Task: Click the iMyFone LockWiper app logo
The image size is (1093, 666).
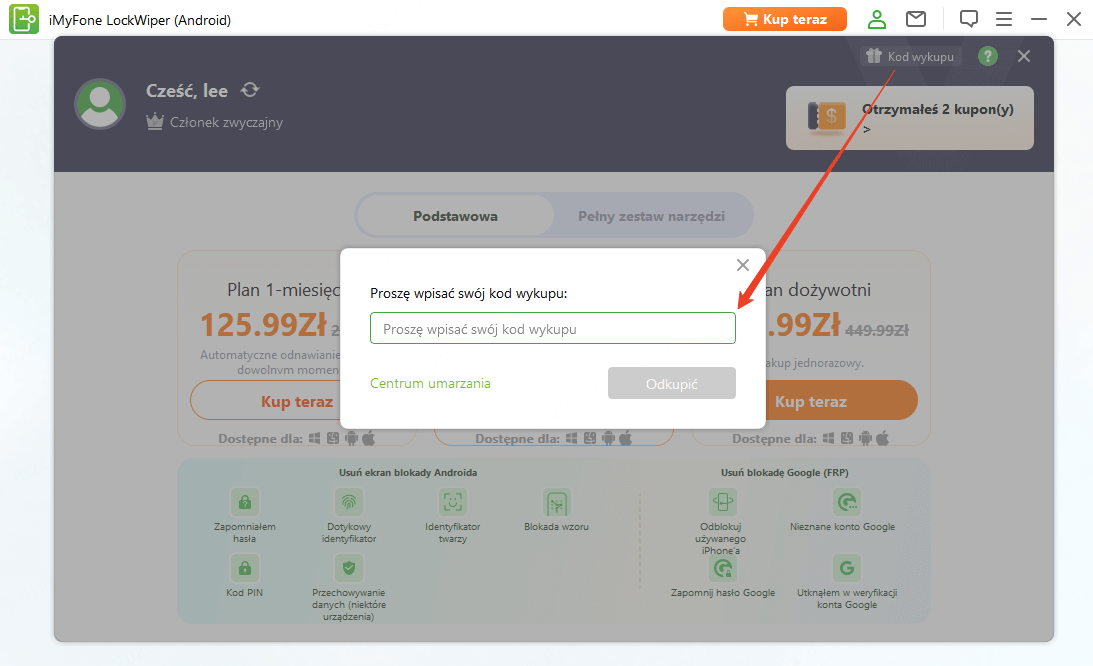Action: pos(24,19)
